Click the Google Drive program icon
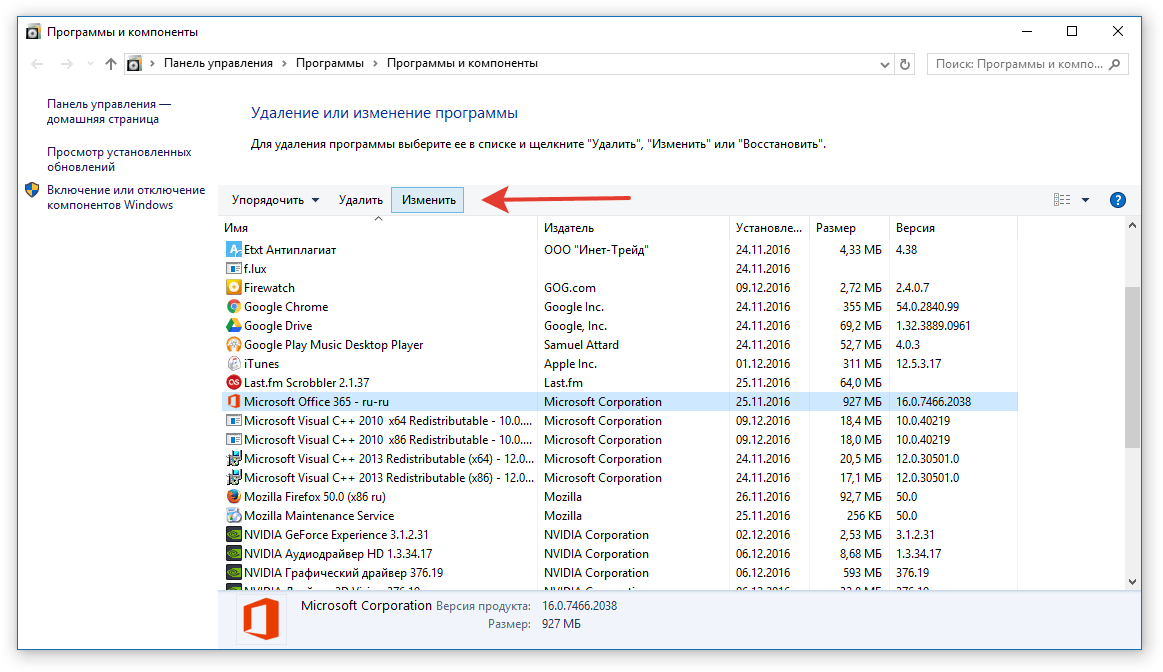This screenshot has width=1163, height=672. pyautogui.click(x=234, y=326)
